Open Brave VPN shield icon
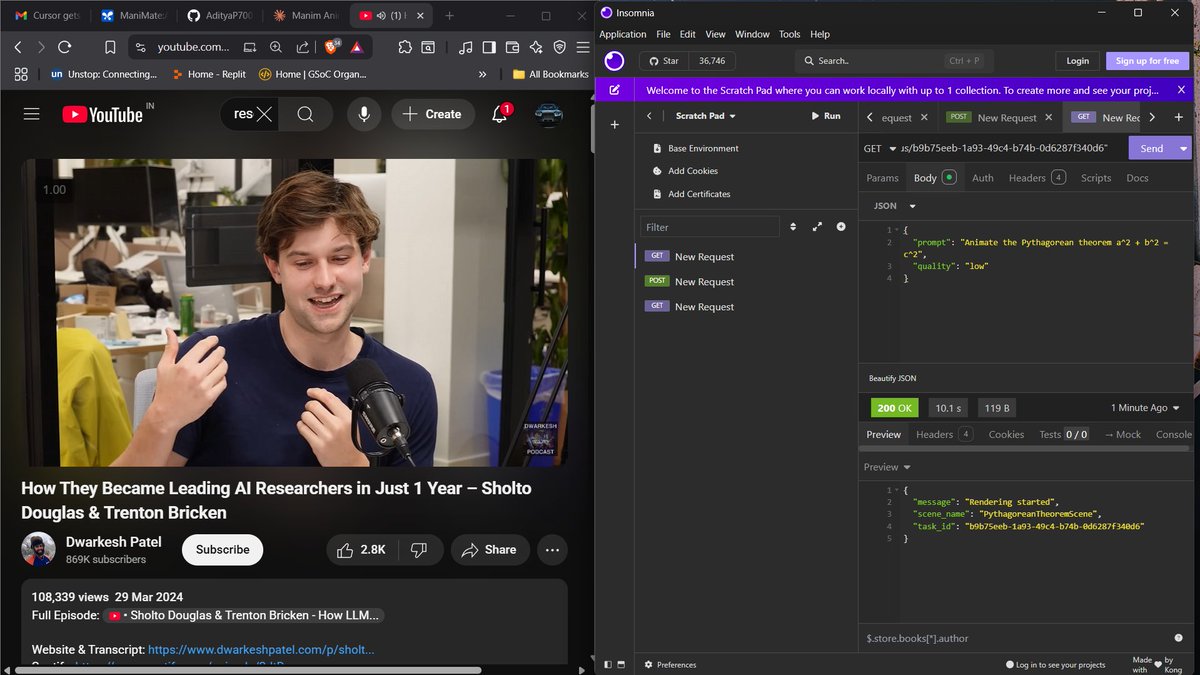This screenshot has height=675, width=1200. [559, 47]
